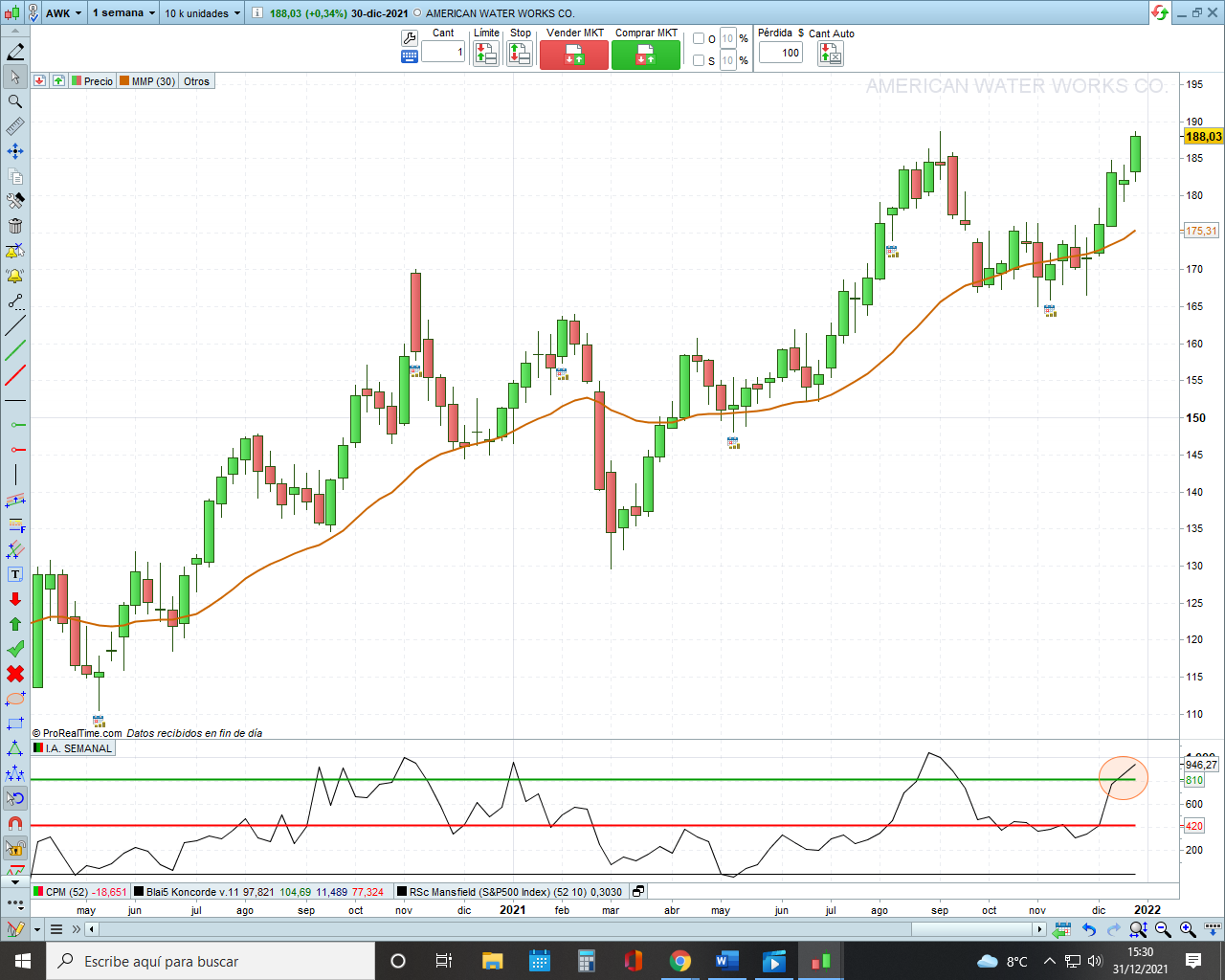The height and width of the screenshot is (980, 1225).
Task: Select the Blai5 Koncorde v.11 tab
Action: pyautogui.click(x=259, y=892)
